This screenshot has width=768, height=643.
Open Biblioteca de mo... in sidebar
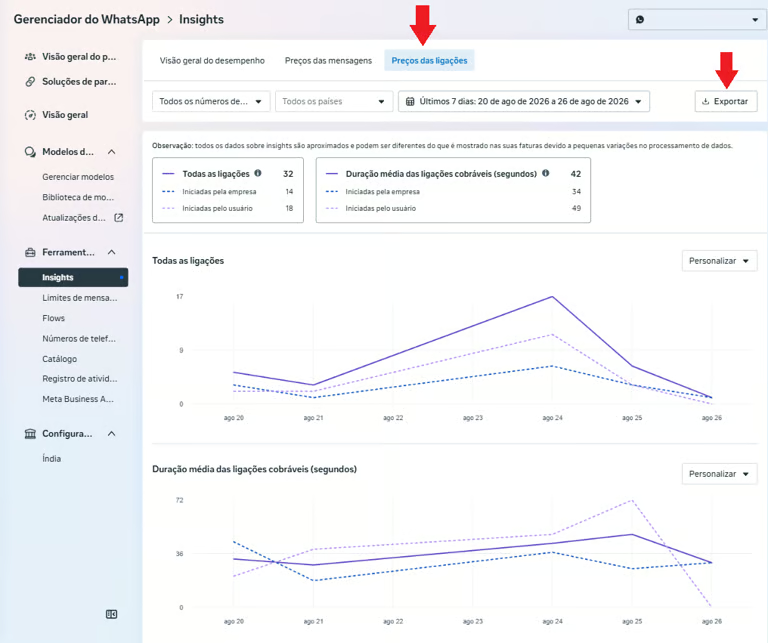pyautogui.click(x=78, y=197)
